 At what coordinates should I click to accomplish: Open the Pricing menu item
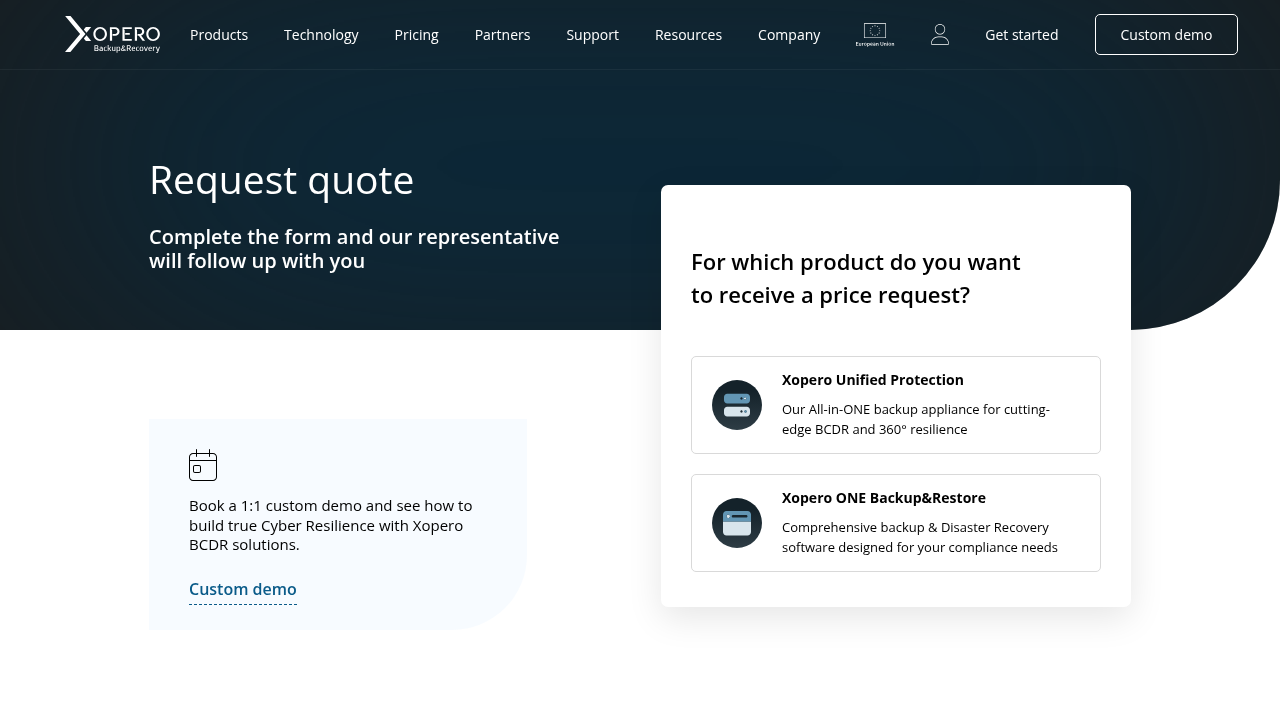416,35
